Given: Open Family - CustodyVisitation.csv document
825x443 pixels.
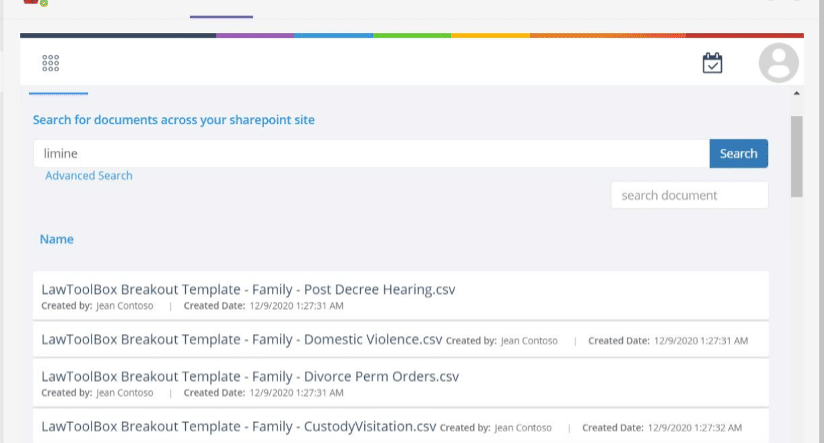Looking at the screenshot, I should pyautogui.click(x=239, y=427).
